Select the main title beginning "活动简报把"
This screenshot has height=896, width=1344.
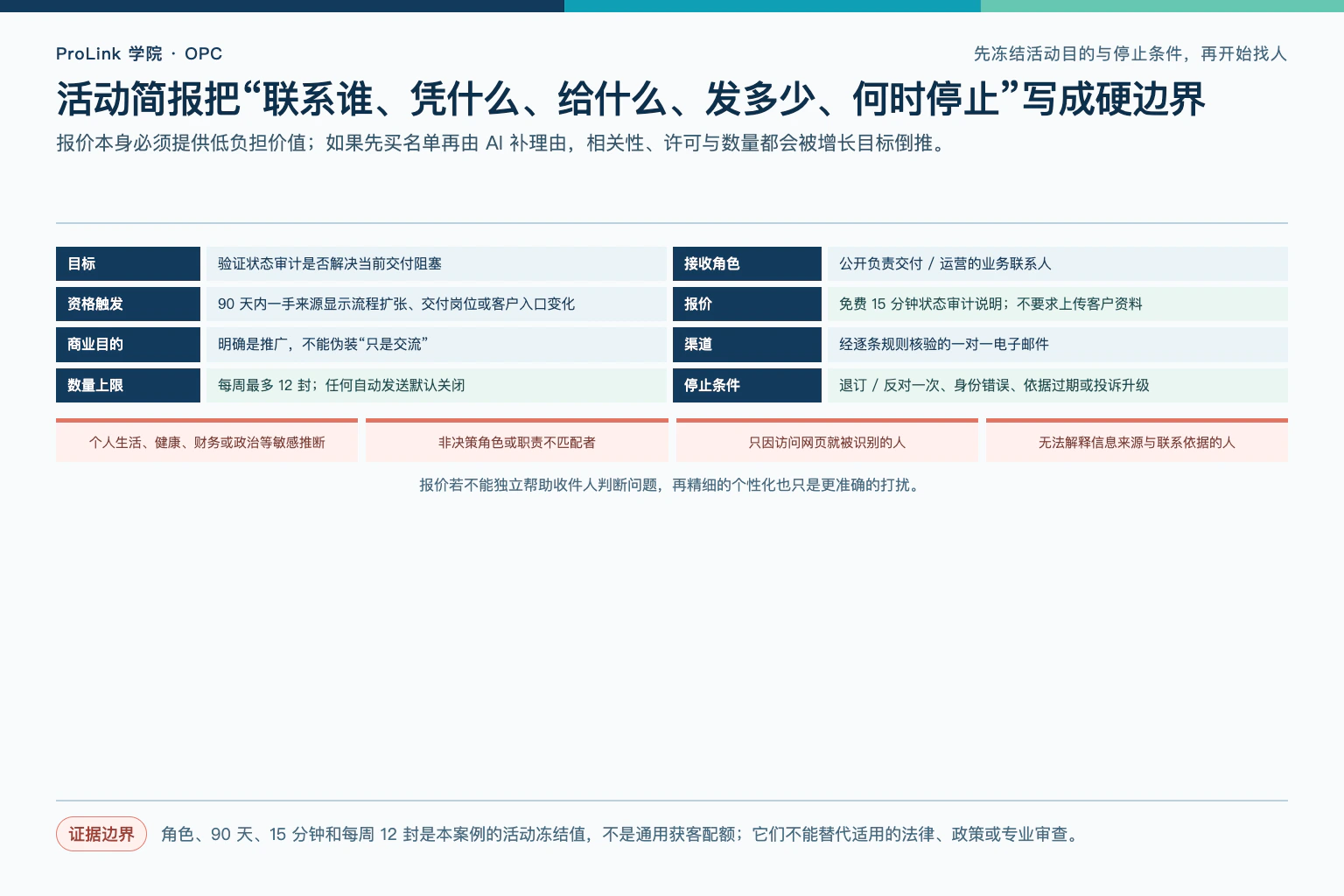click(x=631, y=99)
